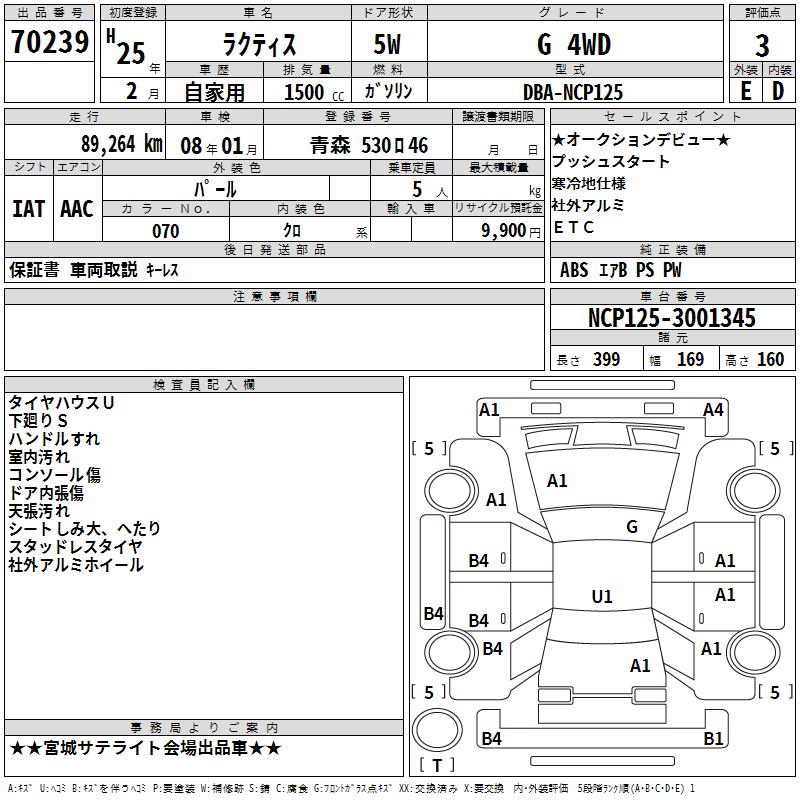Screen dimensions: 800x800
Task: Click the "A4" mark on front bumper
Action: [x=713, y=410]
